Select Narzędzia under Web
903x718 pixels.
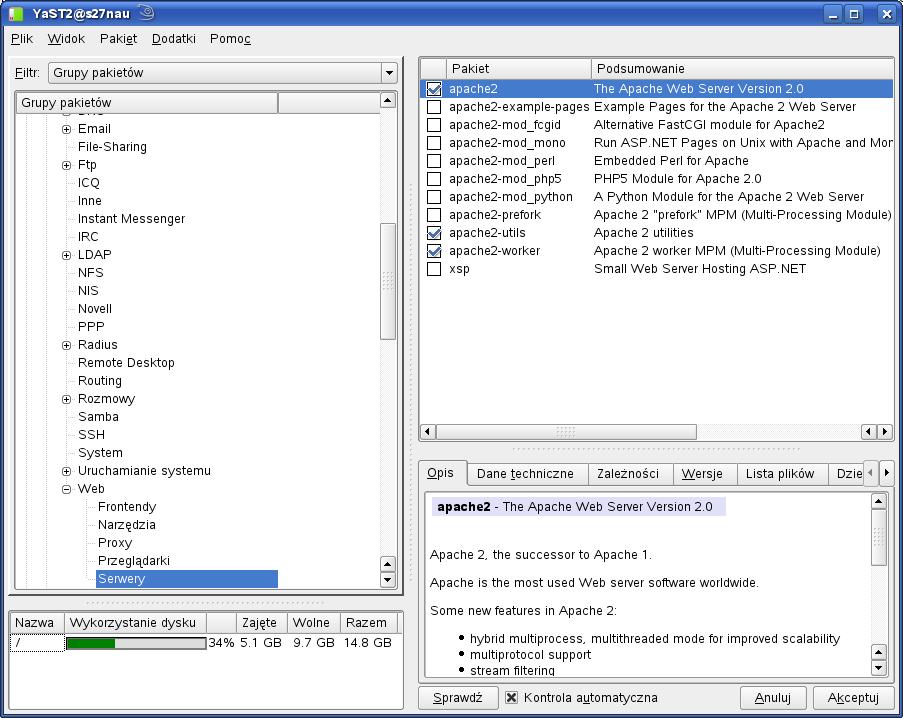click(x=127, y=525)
